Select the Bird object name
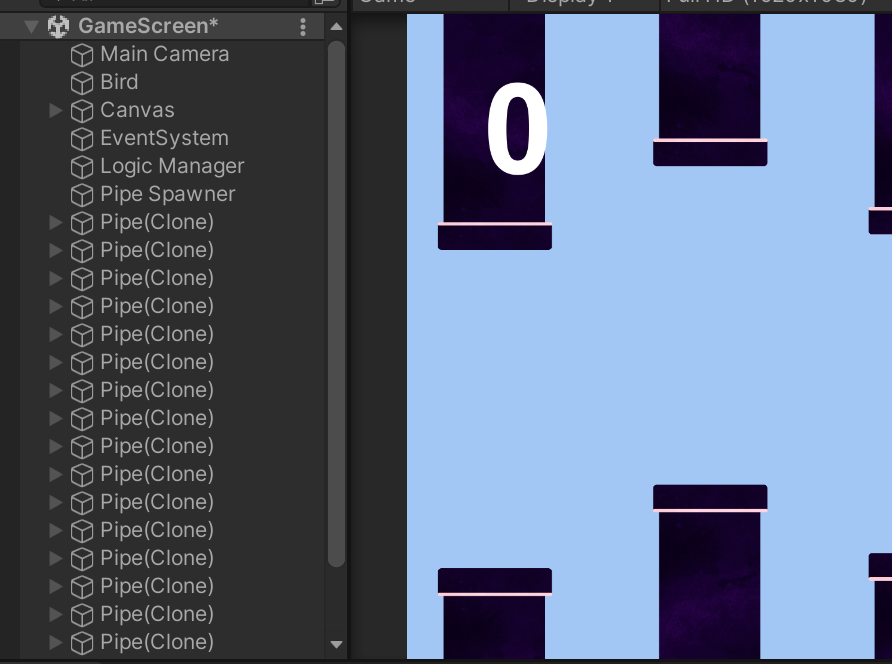This screenshot has height=664, width=892. pos(119,82)
